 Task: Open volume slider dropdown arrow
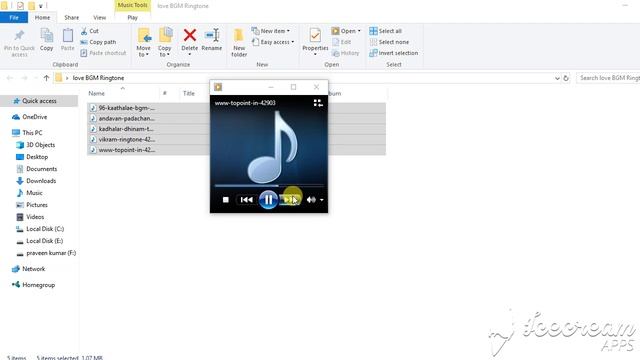pos(322,200)
